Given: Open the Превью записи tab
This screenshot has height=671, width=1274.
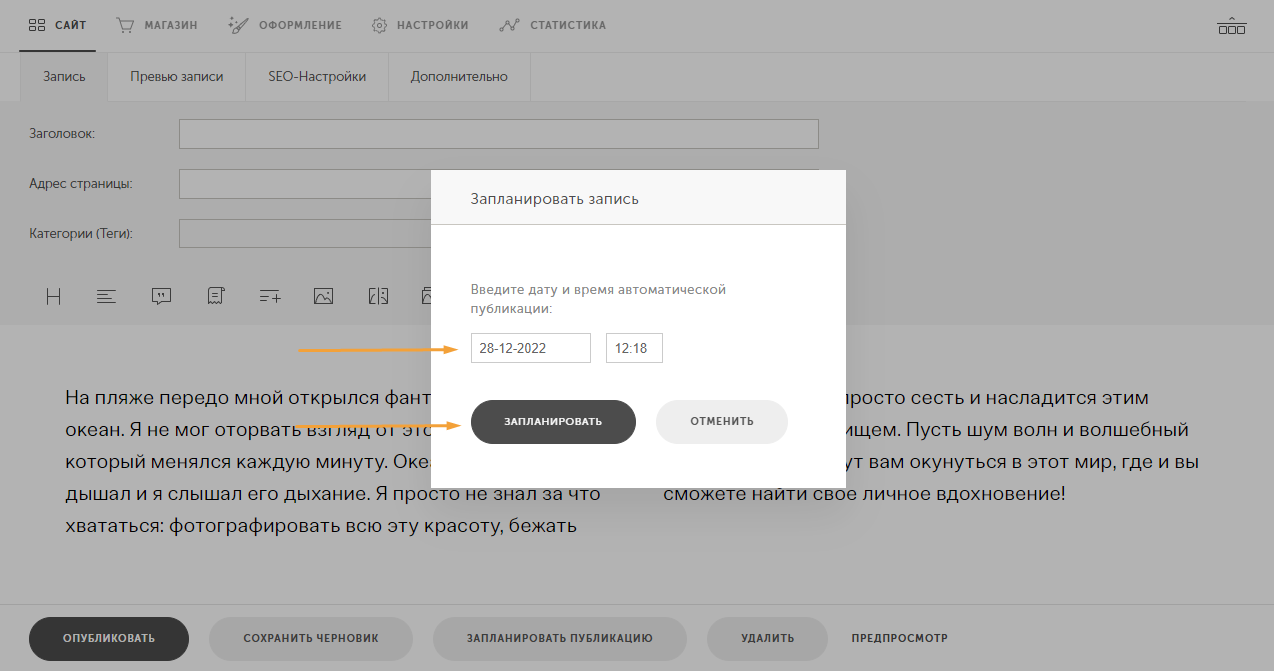Looking at the screenshot, I should click(176, 76).
